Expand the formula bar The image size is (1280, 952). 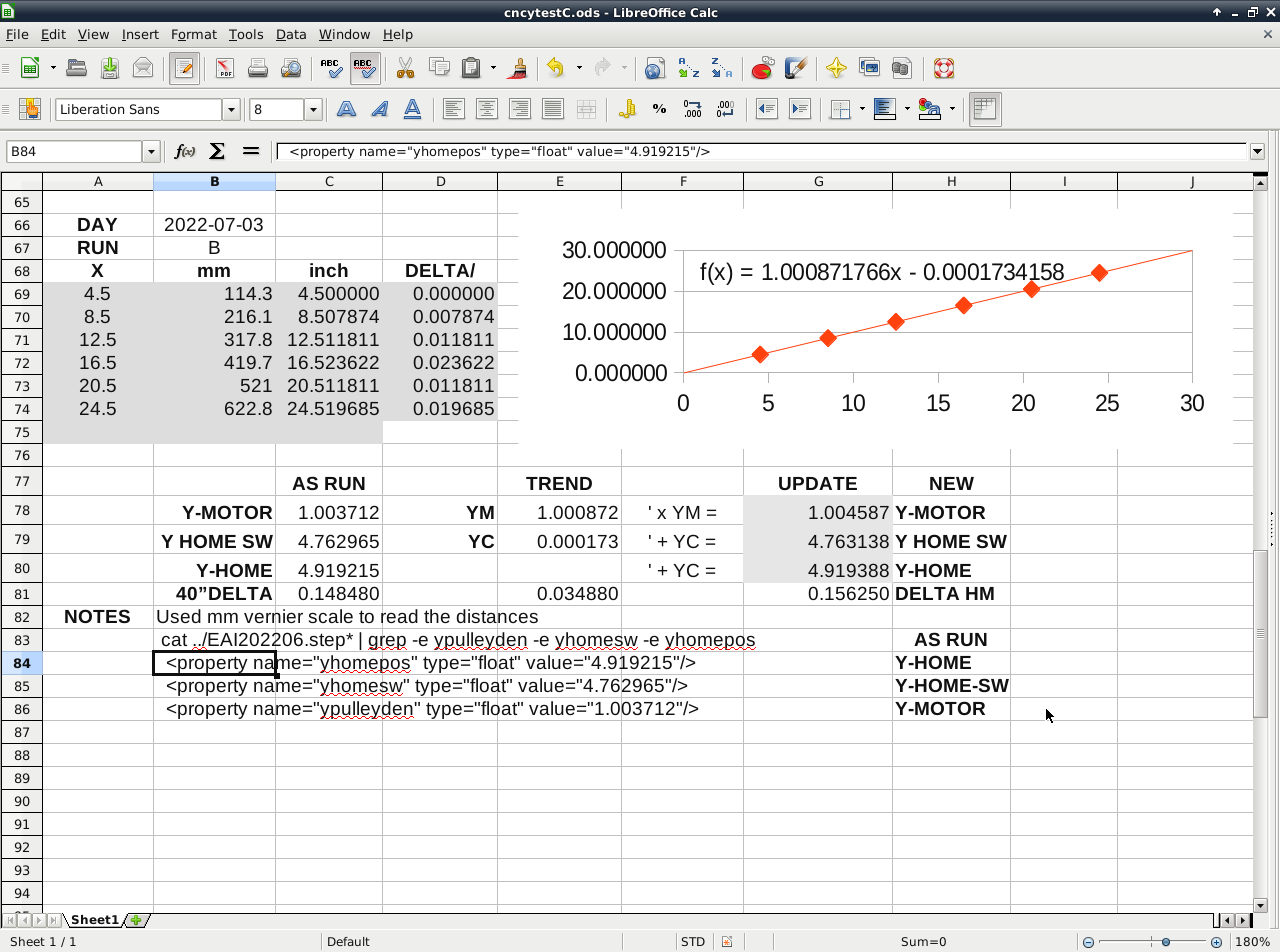1257,152
